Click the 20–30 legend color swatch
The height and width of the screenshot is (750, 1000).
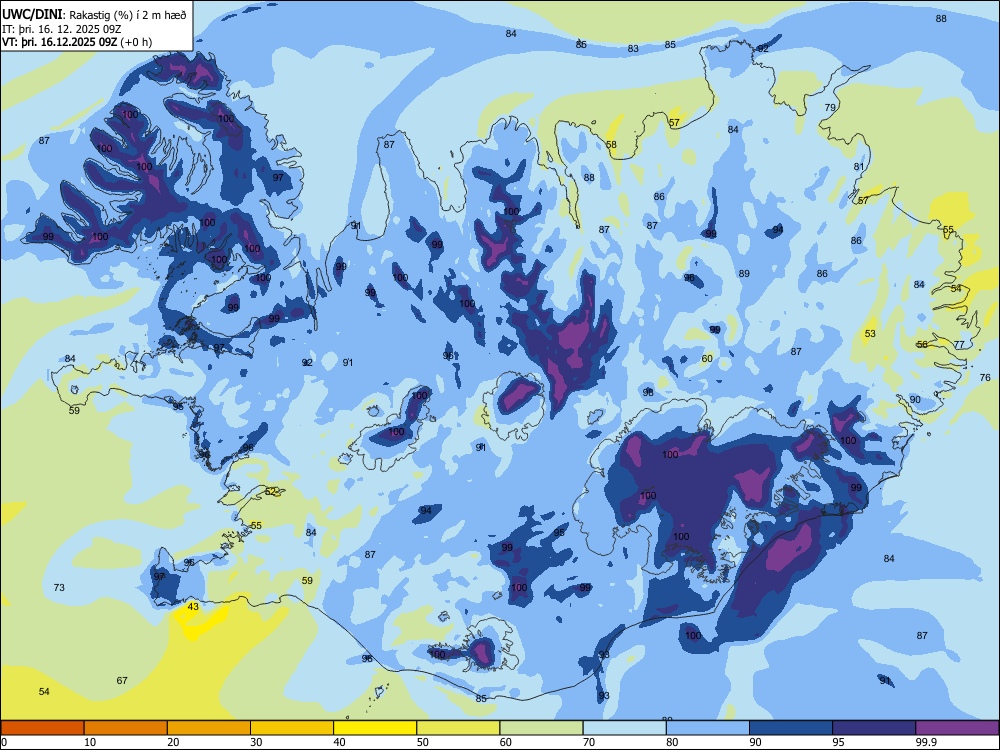209,728
